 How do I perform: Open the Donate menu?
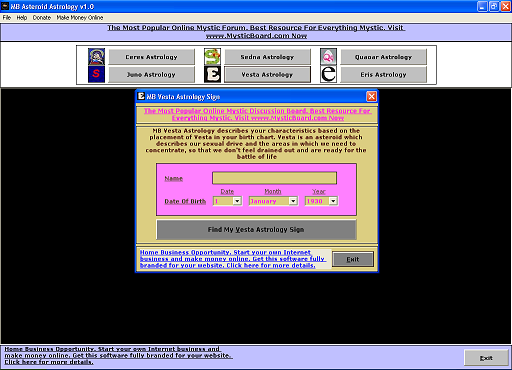coord(42,18)
